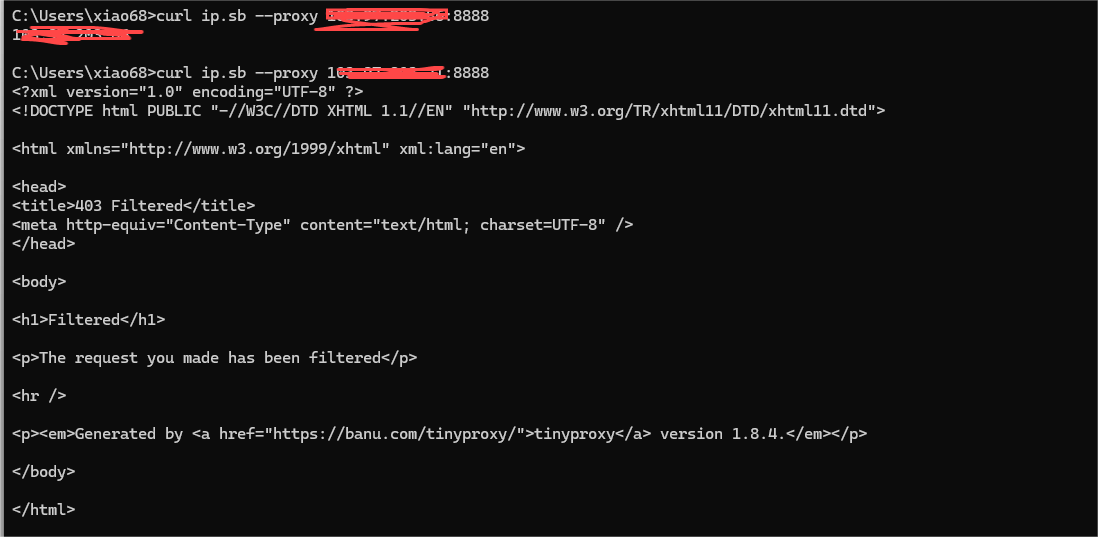Click the redacted IP output under first command

point(75,35)
